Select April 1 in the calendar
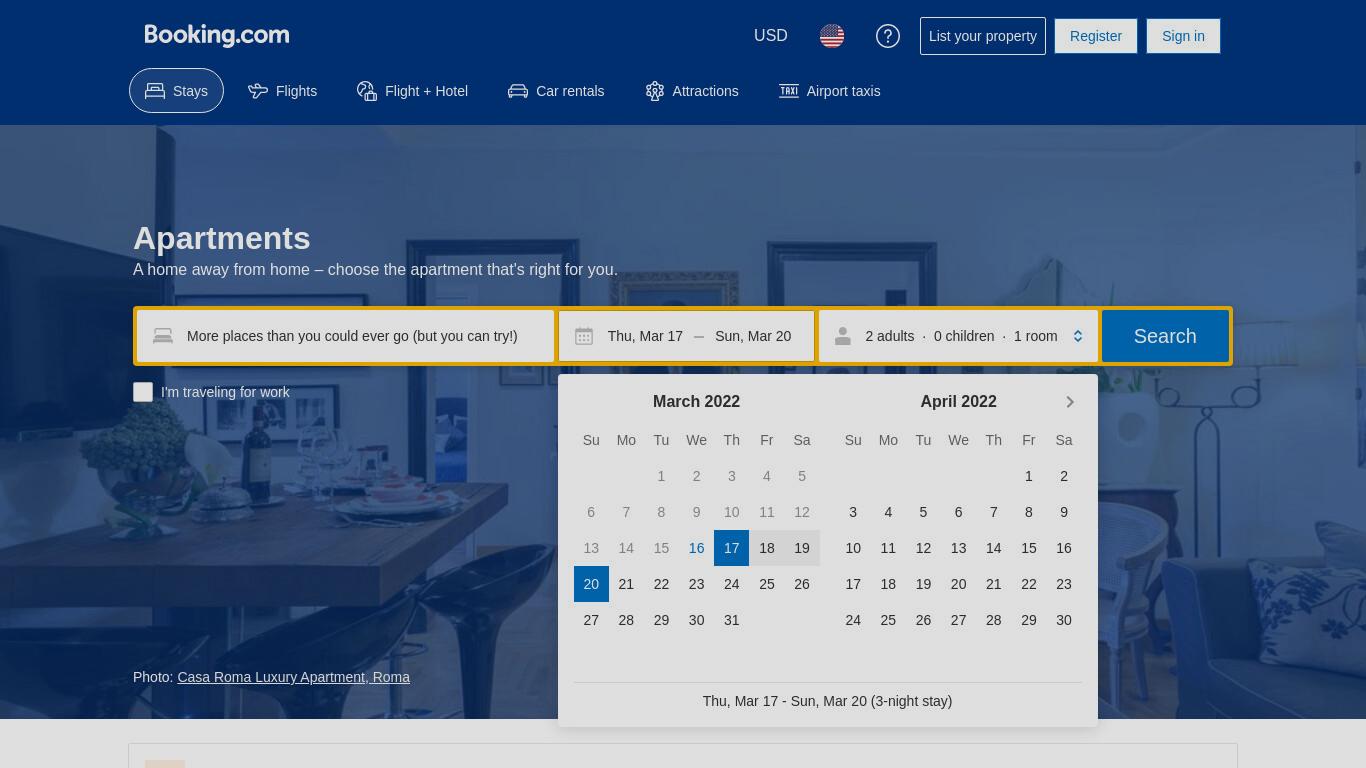This screenshot has height=768, width=1366. tap(1029, 476)
